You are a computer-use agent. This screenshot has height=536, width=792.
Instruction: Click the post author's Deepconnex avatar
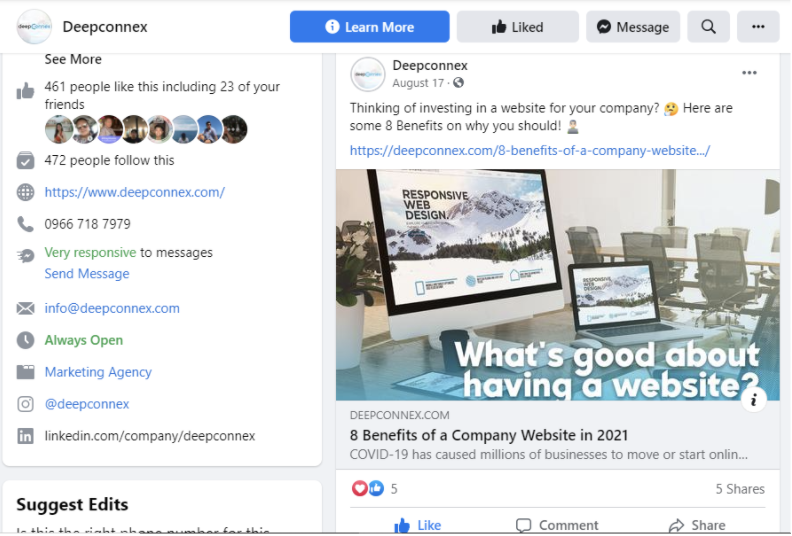pyautogui.click(x=368, y=74)
